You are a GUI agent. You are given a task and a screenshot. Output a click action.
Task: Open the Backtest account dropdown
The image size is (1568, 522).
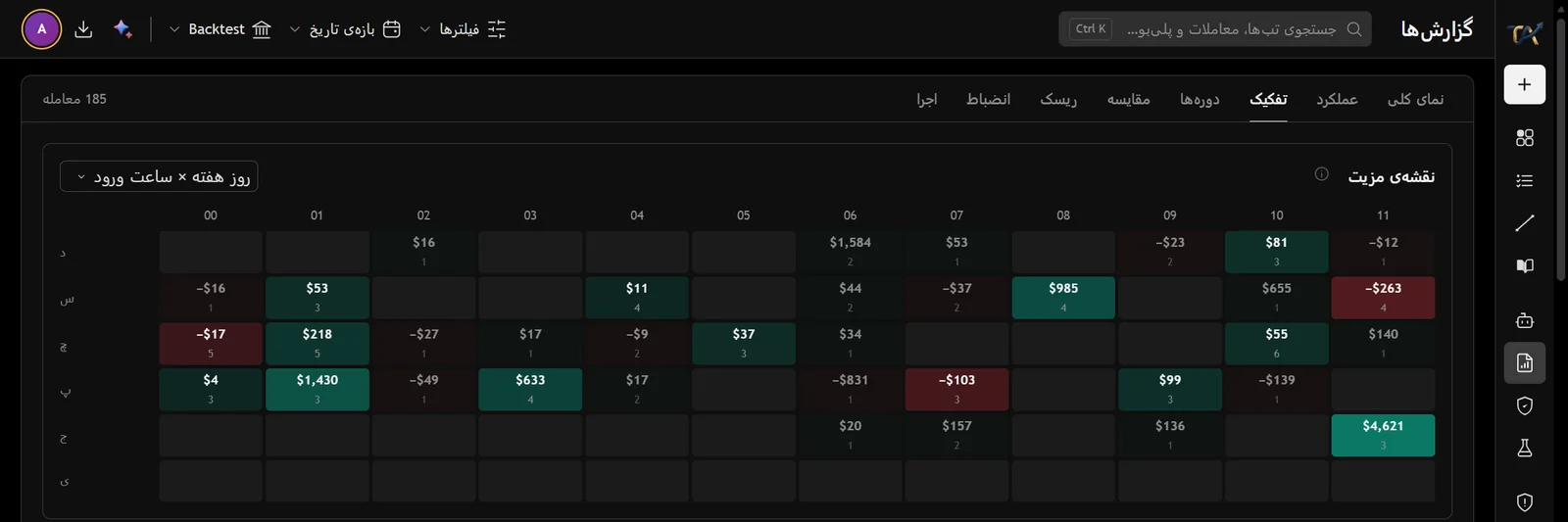[220, 29]
